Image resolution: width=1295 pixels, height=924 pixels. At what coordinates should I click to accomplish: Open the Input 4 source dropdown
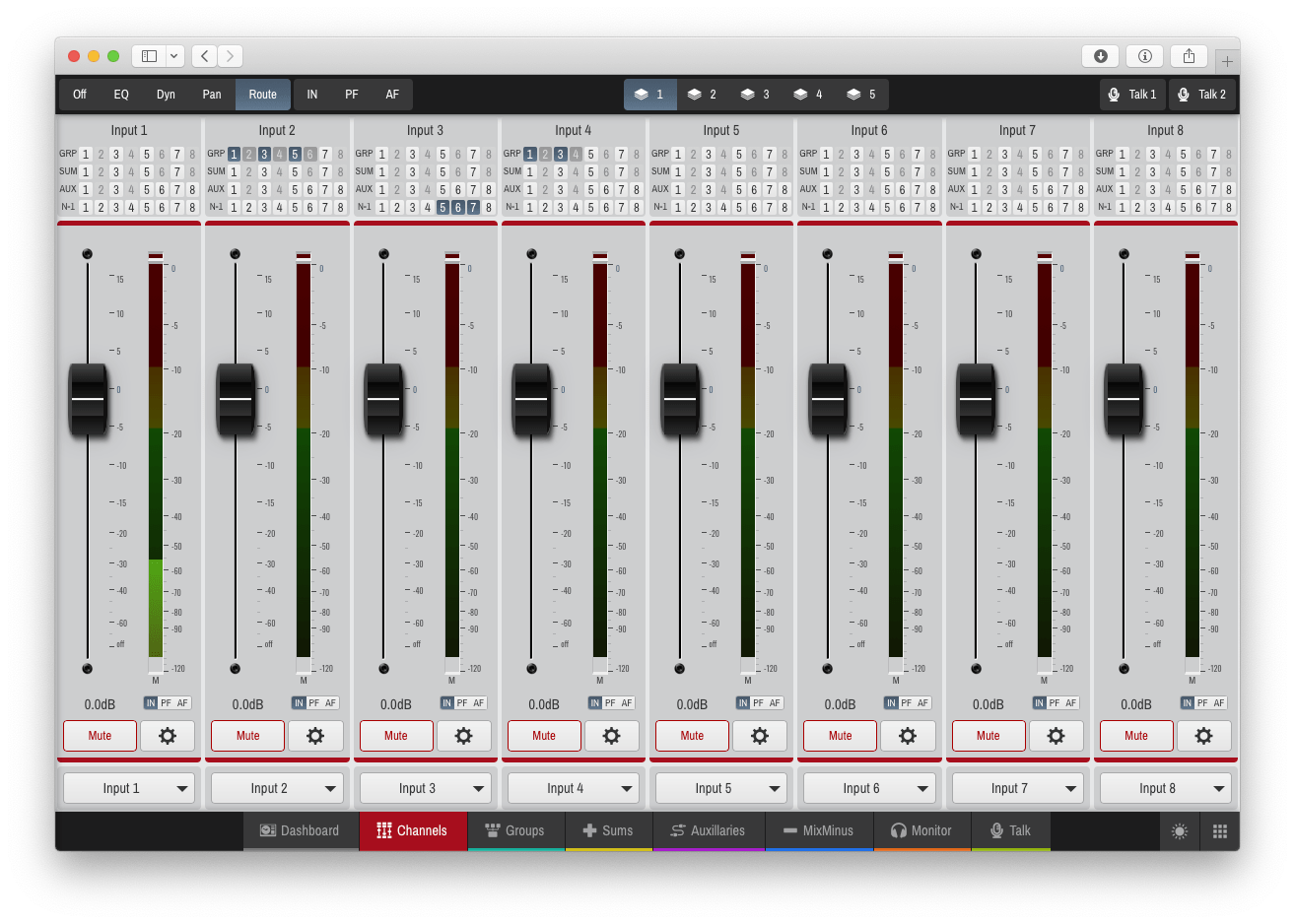coord(574,788)
